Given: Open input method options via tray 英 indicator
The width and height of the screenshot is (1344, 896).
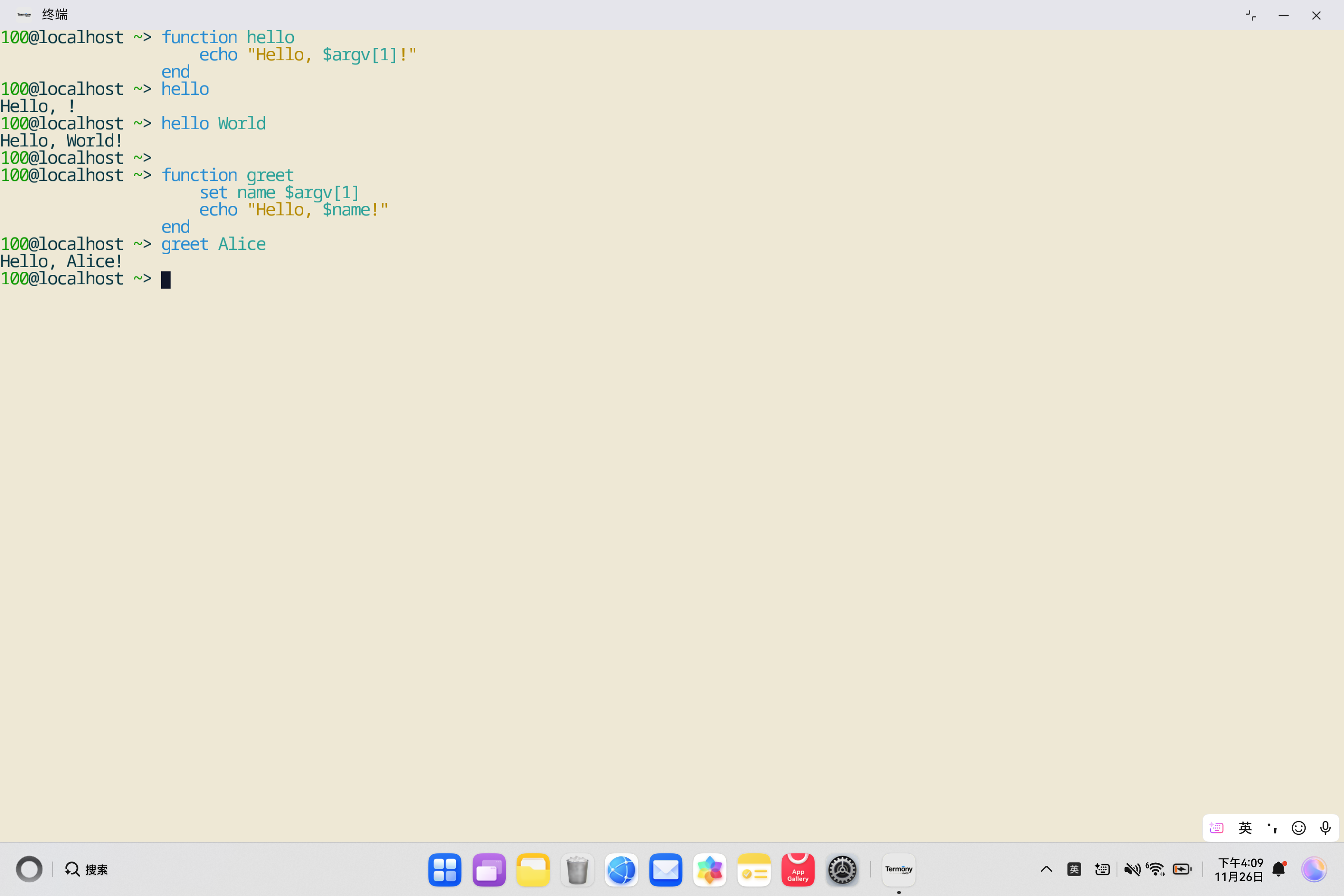Looking at the screenshot, I should click(1074, 868).
